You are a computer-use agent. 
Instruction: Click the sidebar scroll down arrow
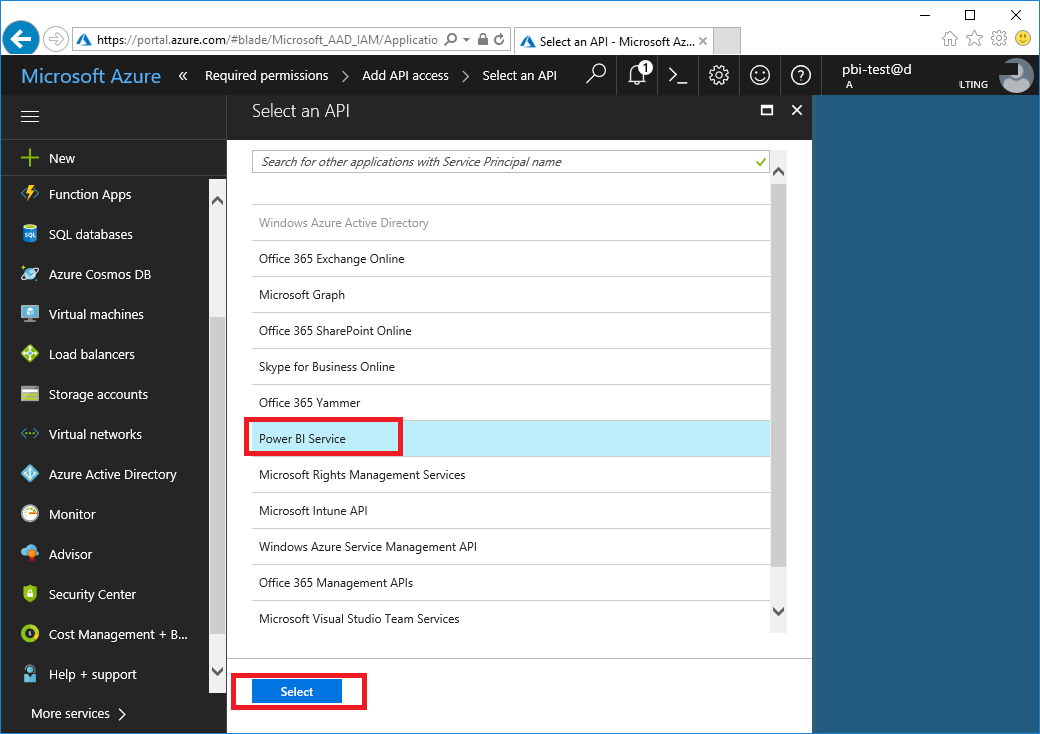click(217, 671)
